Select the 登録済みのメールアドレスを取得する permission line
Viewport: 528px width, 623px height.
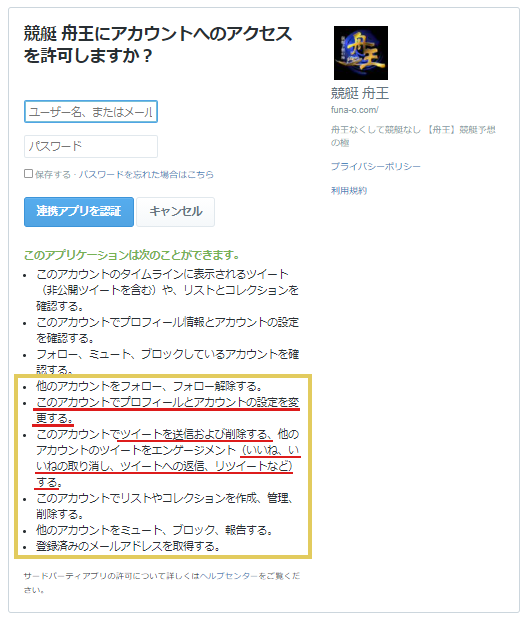(128, 546)
